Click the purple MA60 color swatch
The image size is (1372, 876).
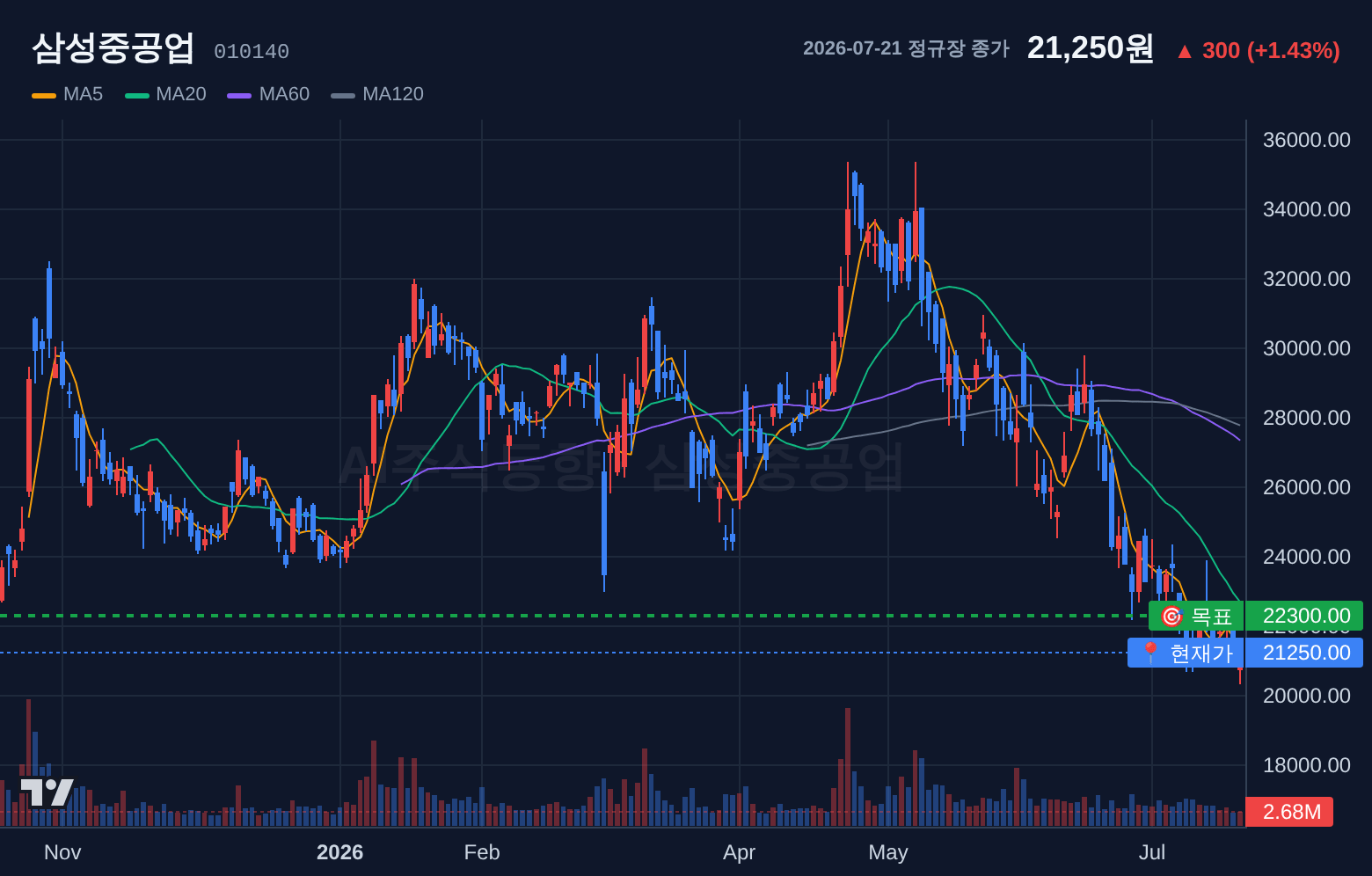pyautogui.click(x=239, y=95)
